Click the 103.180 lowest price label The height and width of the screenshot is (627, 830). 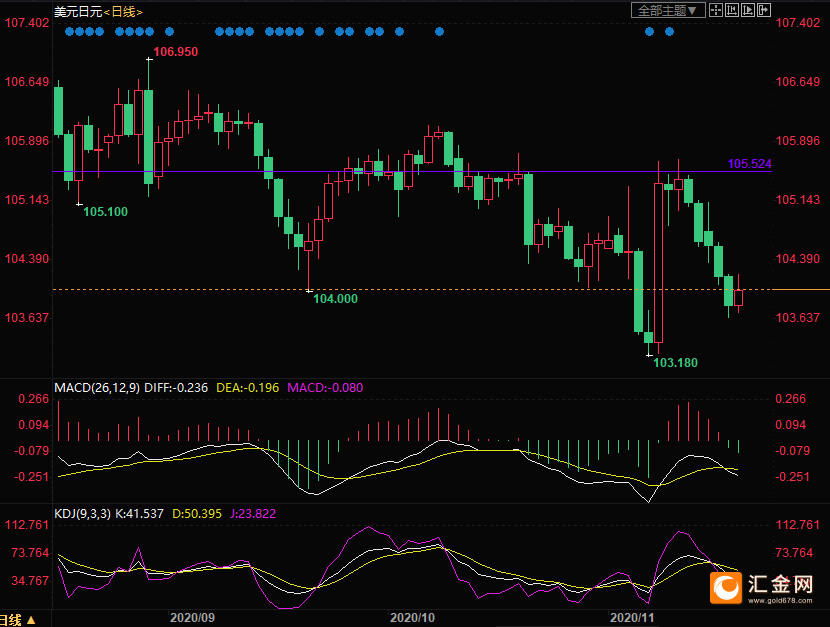click(x=675, y=362)
